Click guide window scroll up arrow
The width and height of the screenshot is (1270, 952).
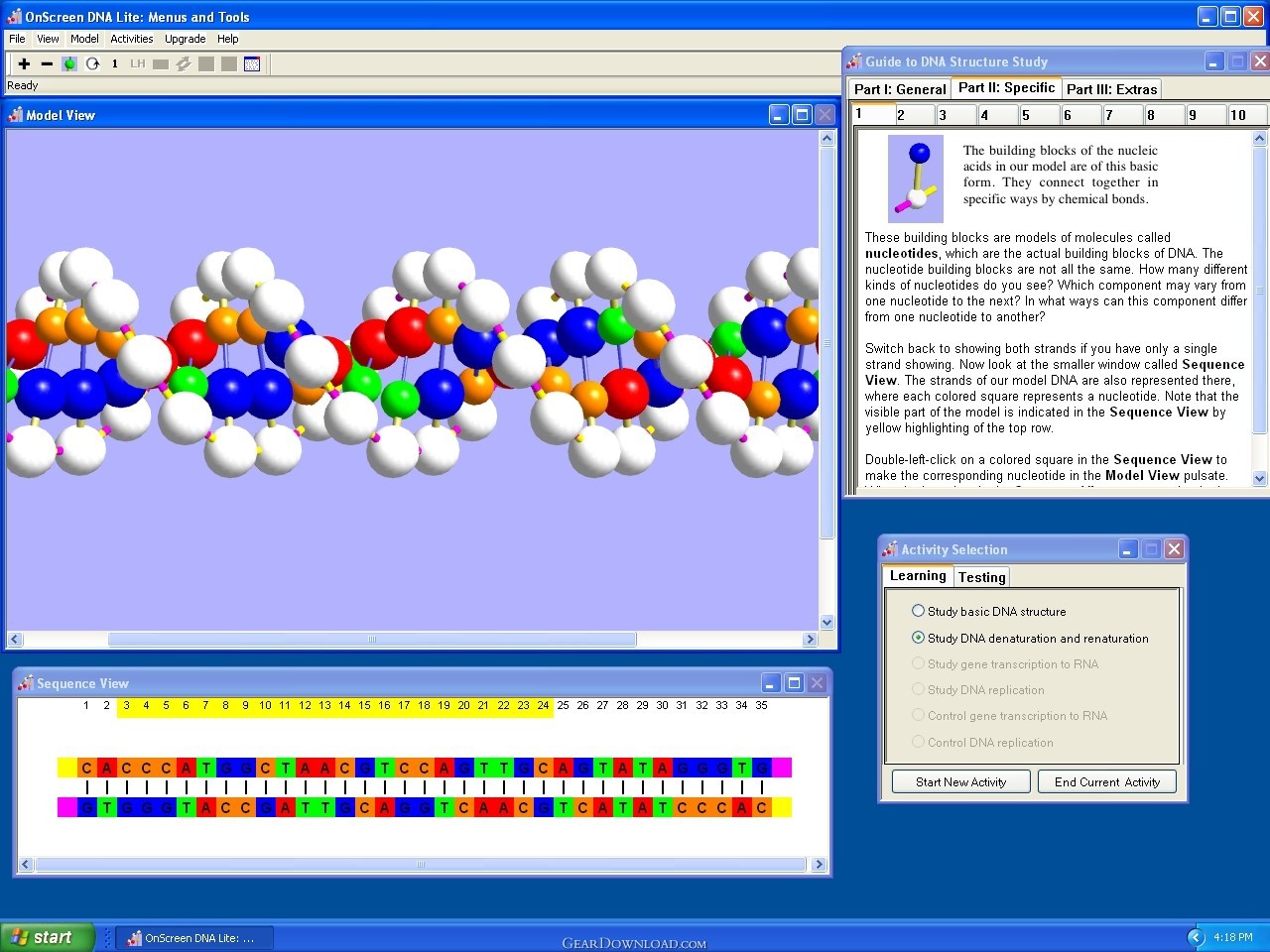point(1260,140)
